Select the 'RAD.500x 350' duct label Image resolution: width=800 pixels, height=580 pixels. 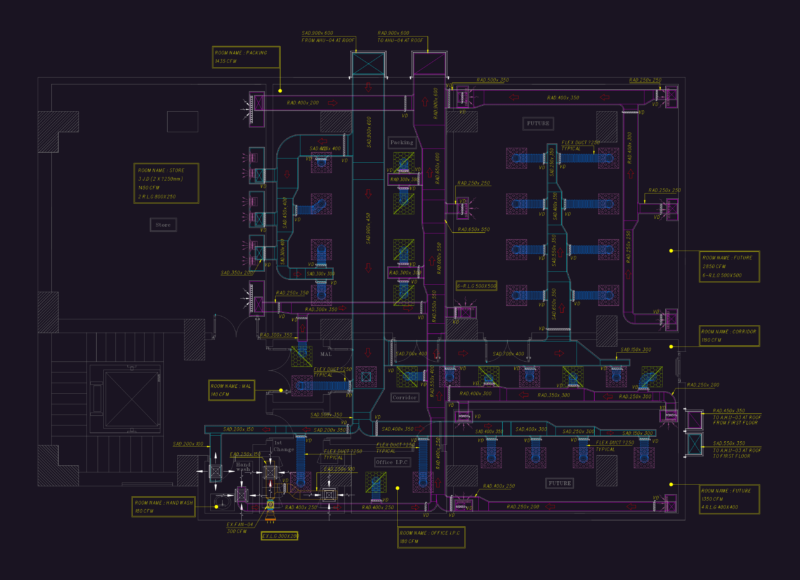tap(493, 80)
